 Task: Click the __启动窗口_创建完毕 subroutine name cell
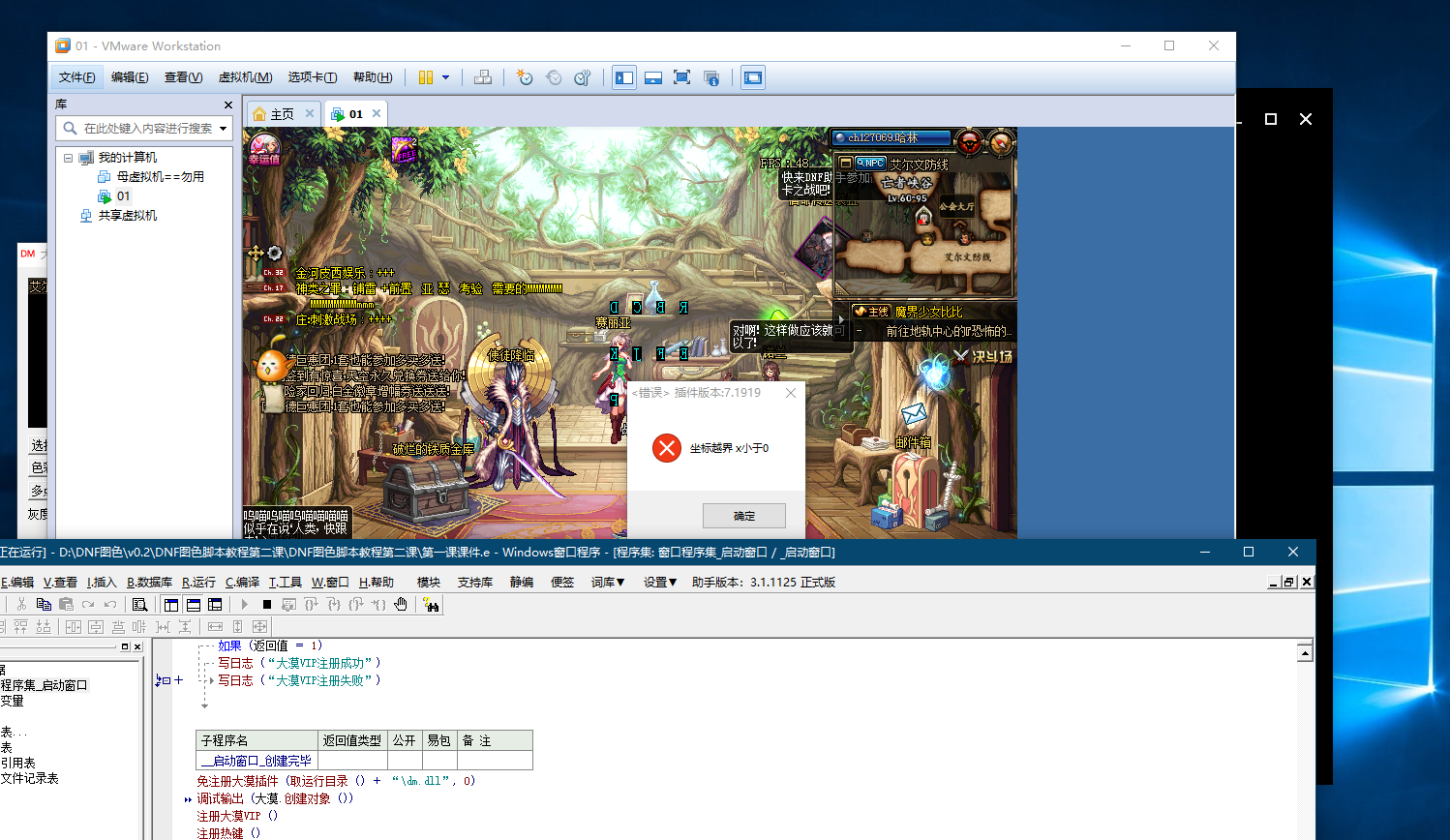click(x=257, y=761)
